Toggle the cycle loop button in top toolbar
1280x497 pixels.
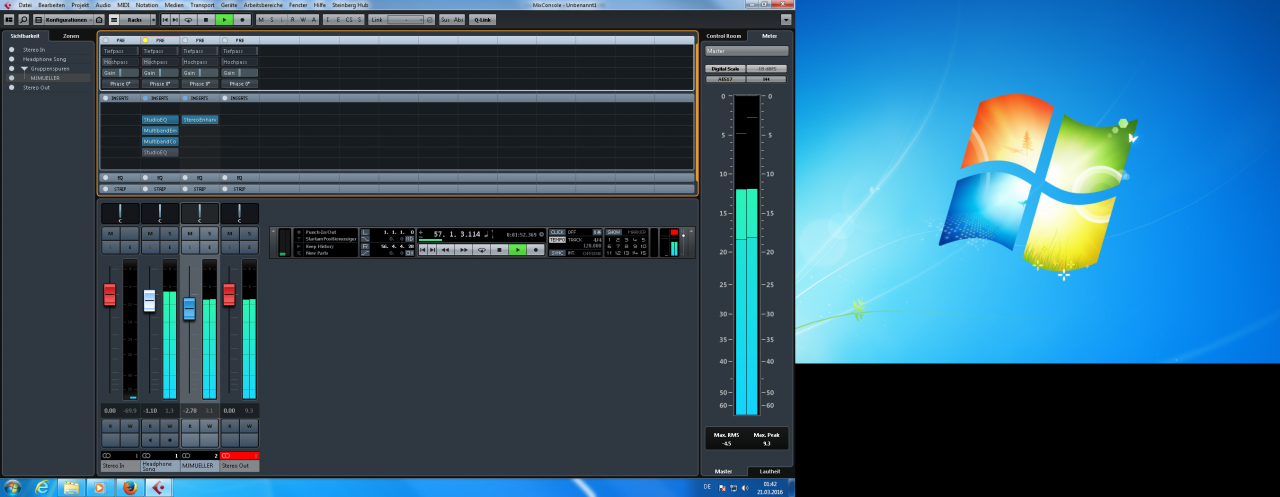coord(188,19)
